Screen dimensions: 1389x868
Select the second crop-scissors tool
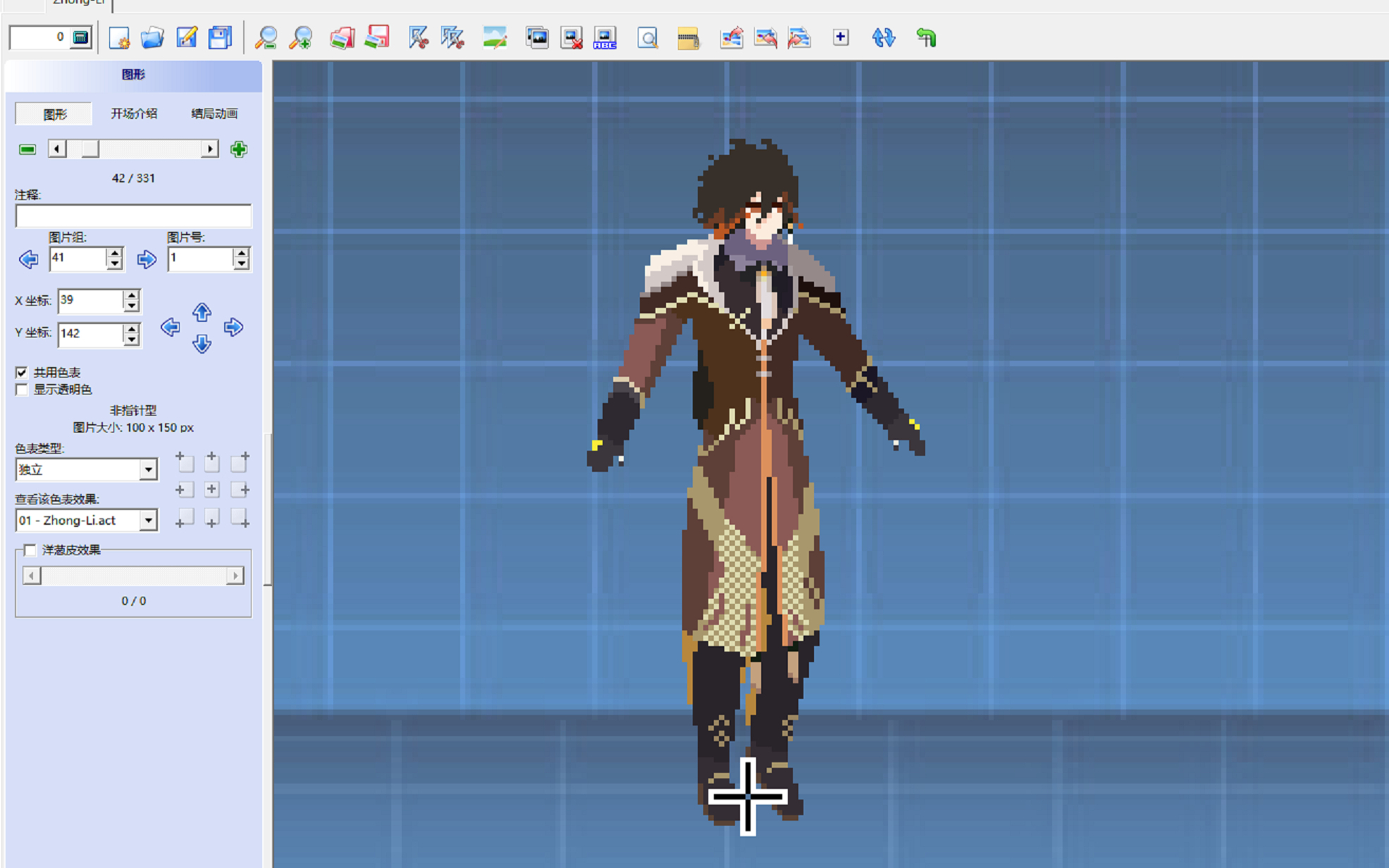coord(452,37)
